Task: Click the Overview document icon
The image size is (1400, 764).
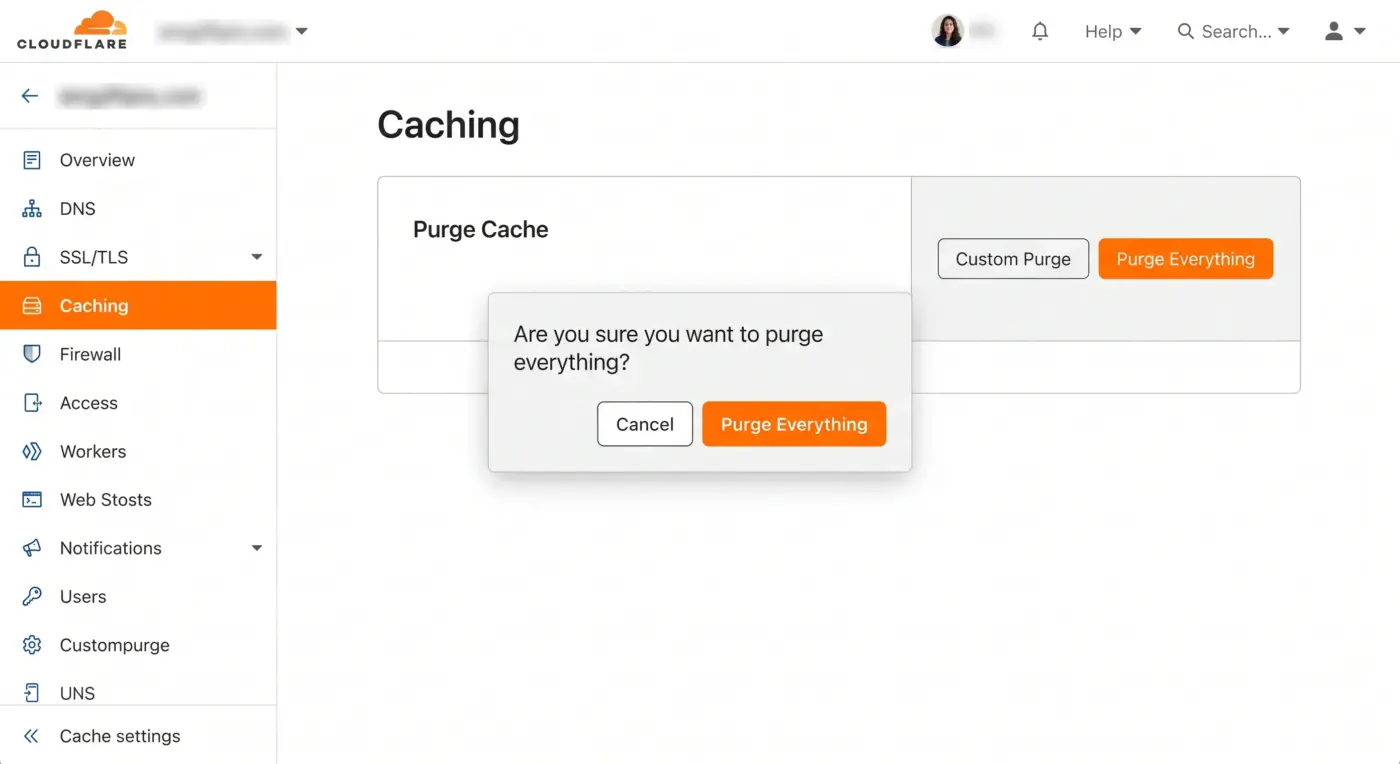Action: click(x=32, y=160)
